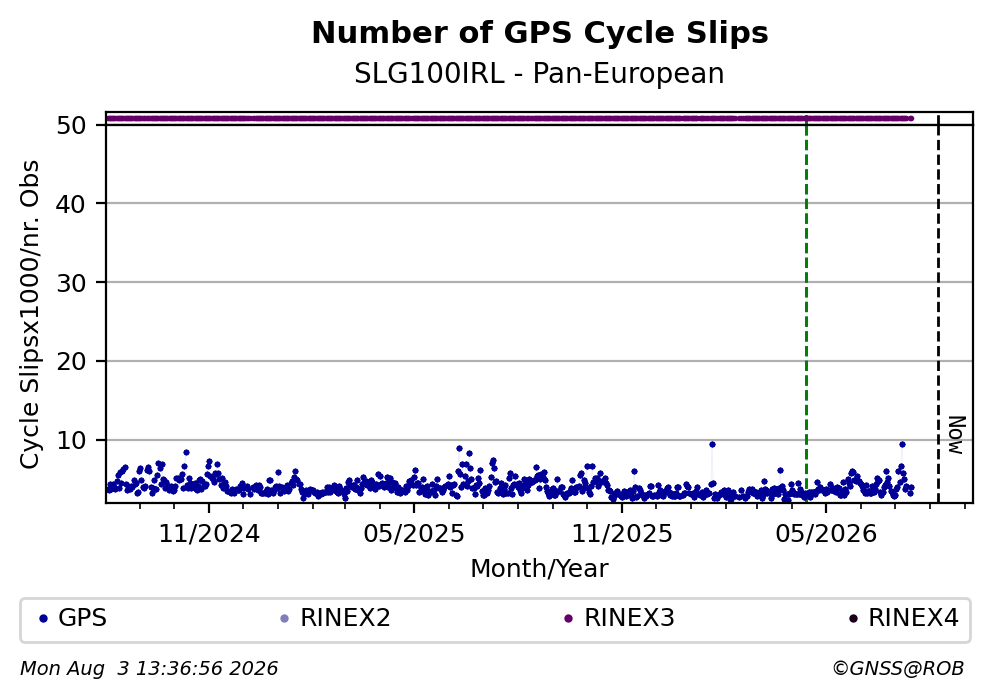Click the 05/2025 x-axis tick label
Image resolution: width=993 pixels, height=699 pixels.
(x=414, y=534)
